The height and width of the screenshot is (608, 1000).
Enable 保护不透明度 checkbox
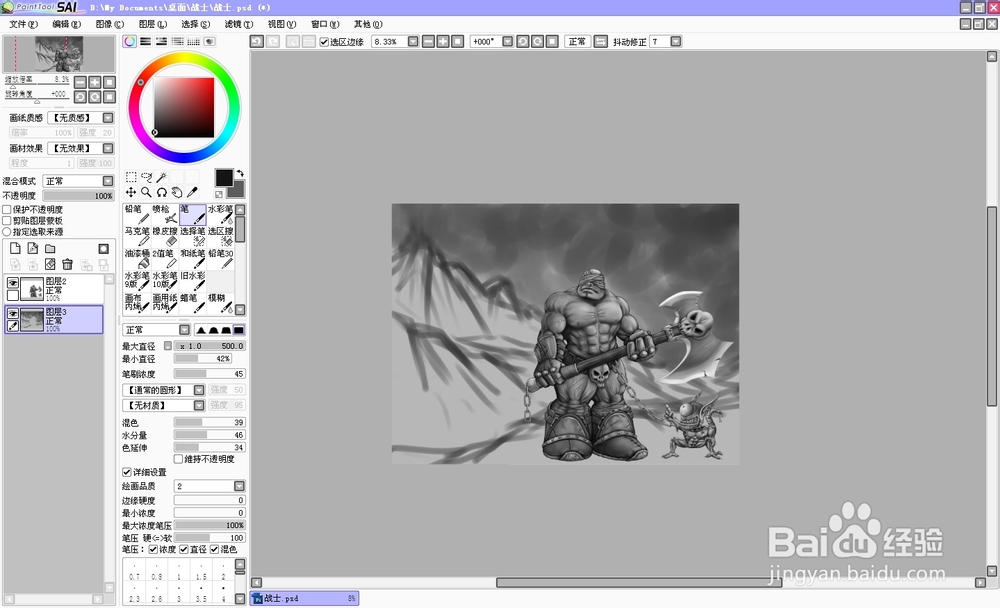[x=7, y=209]
